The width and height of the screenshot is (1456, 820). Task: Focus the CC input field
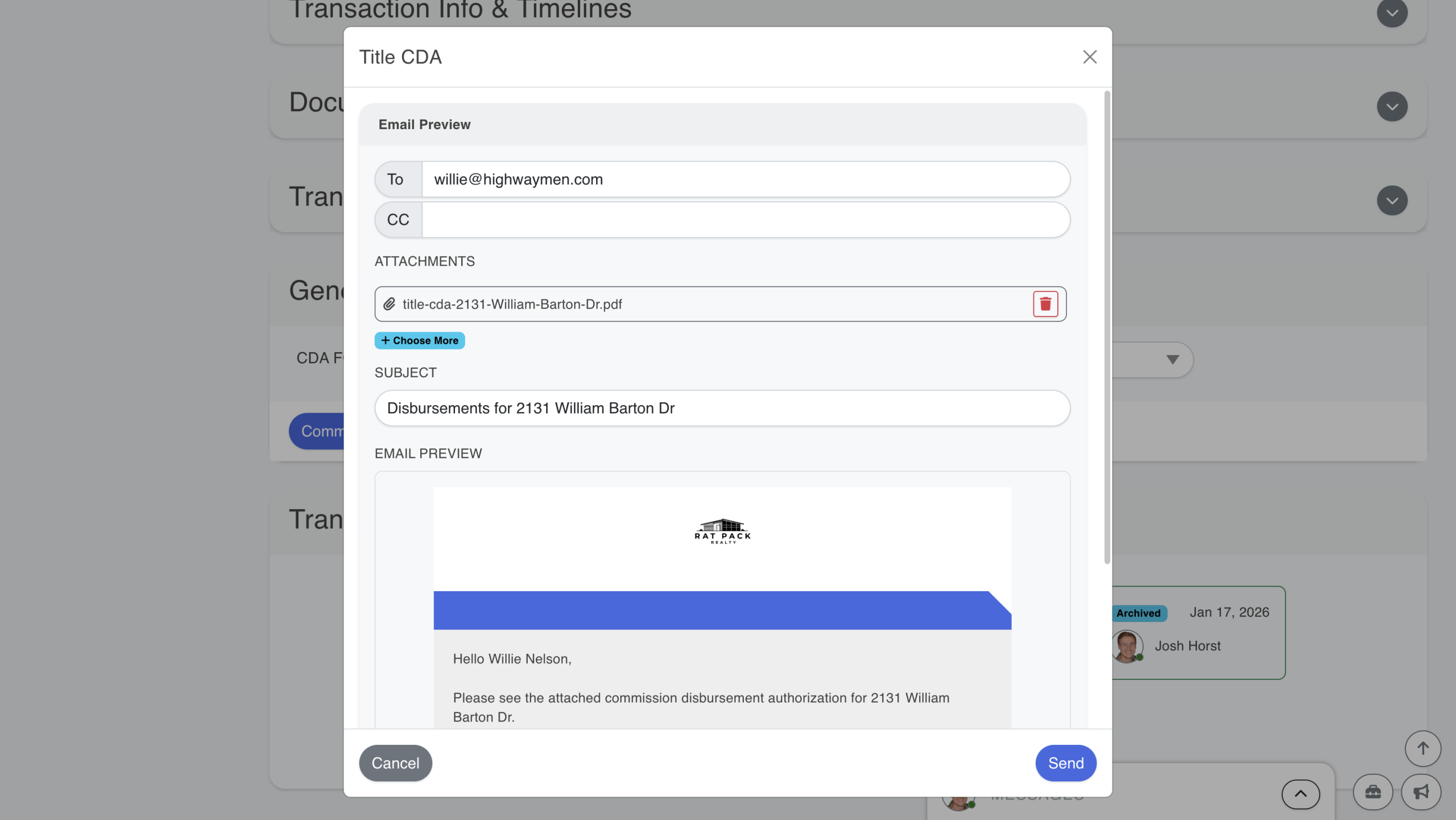pyautogui.click(x=746, y=220)
